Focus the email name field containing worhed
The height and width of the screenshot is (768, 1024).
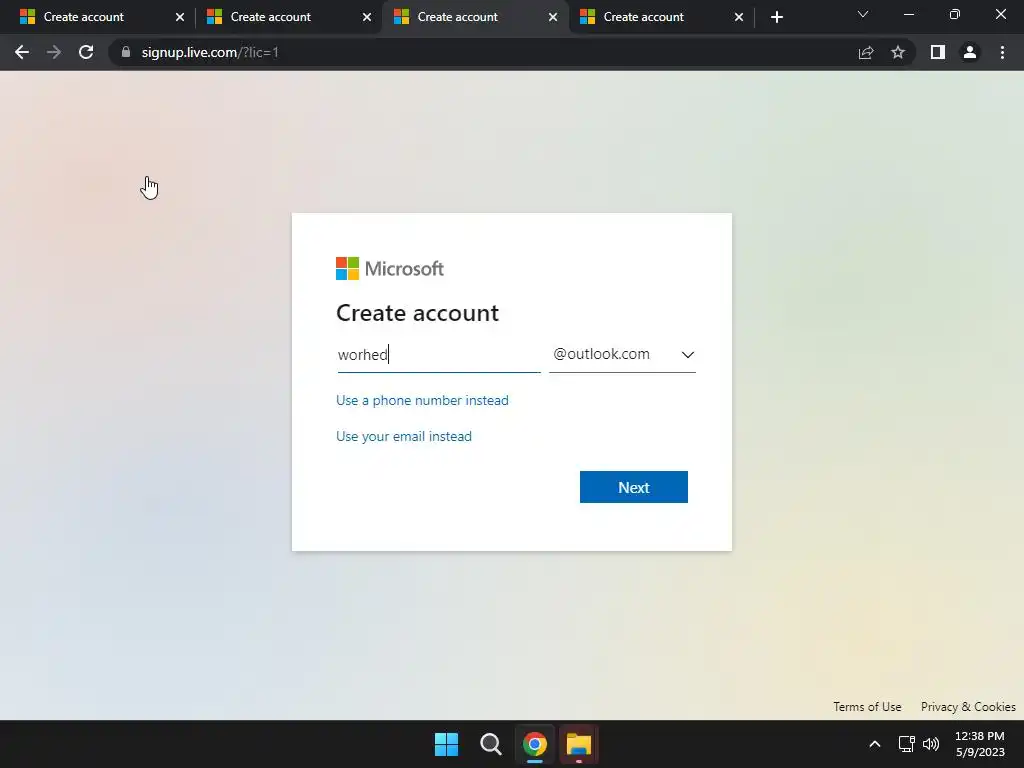438,355
